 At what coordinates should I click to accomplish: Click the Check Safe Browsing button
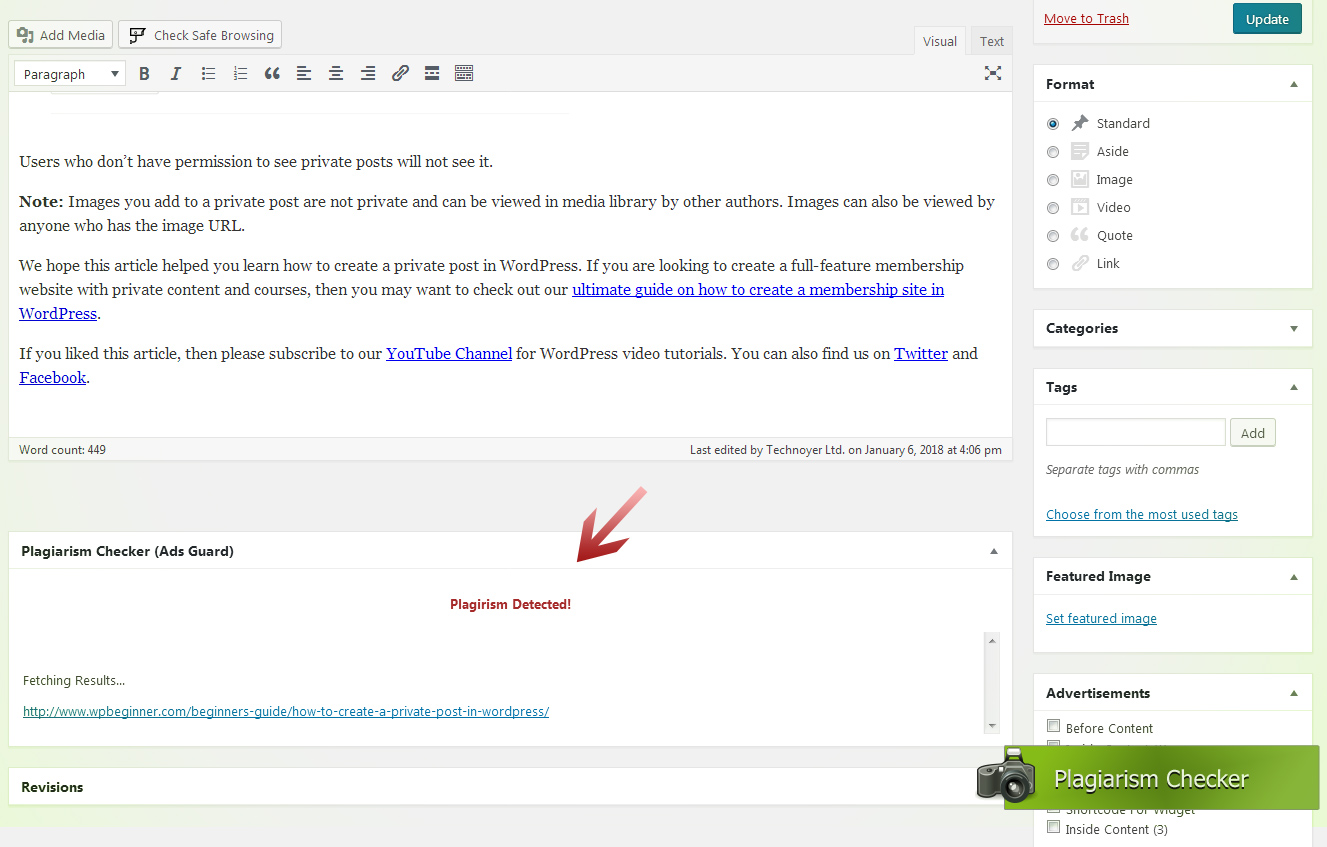pyautogui.click(x=200, y=35)
